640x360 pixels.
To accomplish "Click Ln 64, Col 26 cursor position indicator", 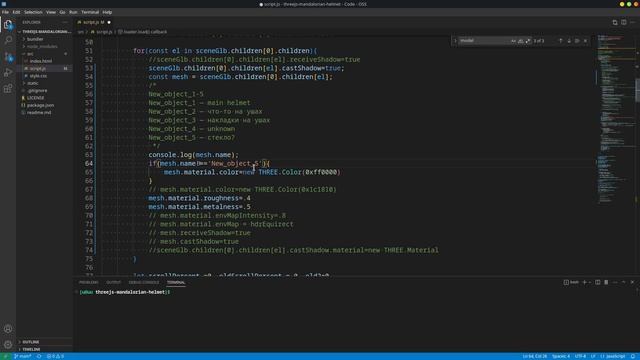I will pyautogui.click(x=535, y=356).
